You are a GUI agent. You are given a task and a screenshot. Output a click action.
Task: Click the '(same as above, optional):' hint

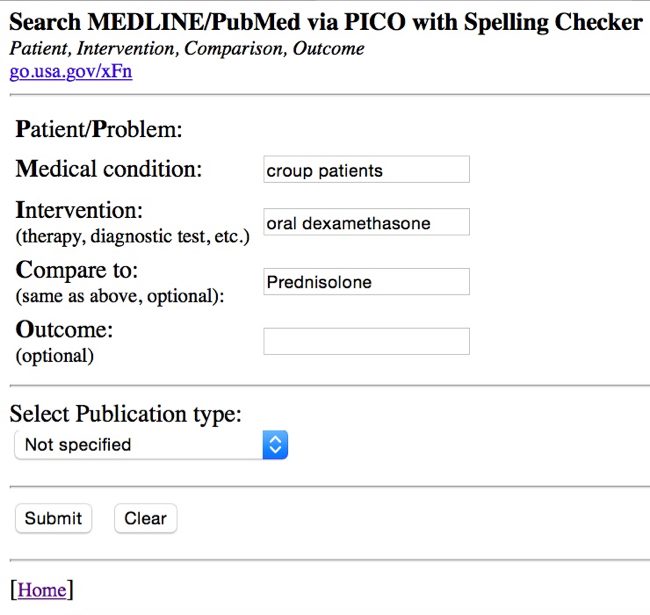click(x=120, y=297)
